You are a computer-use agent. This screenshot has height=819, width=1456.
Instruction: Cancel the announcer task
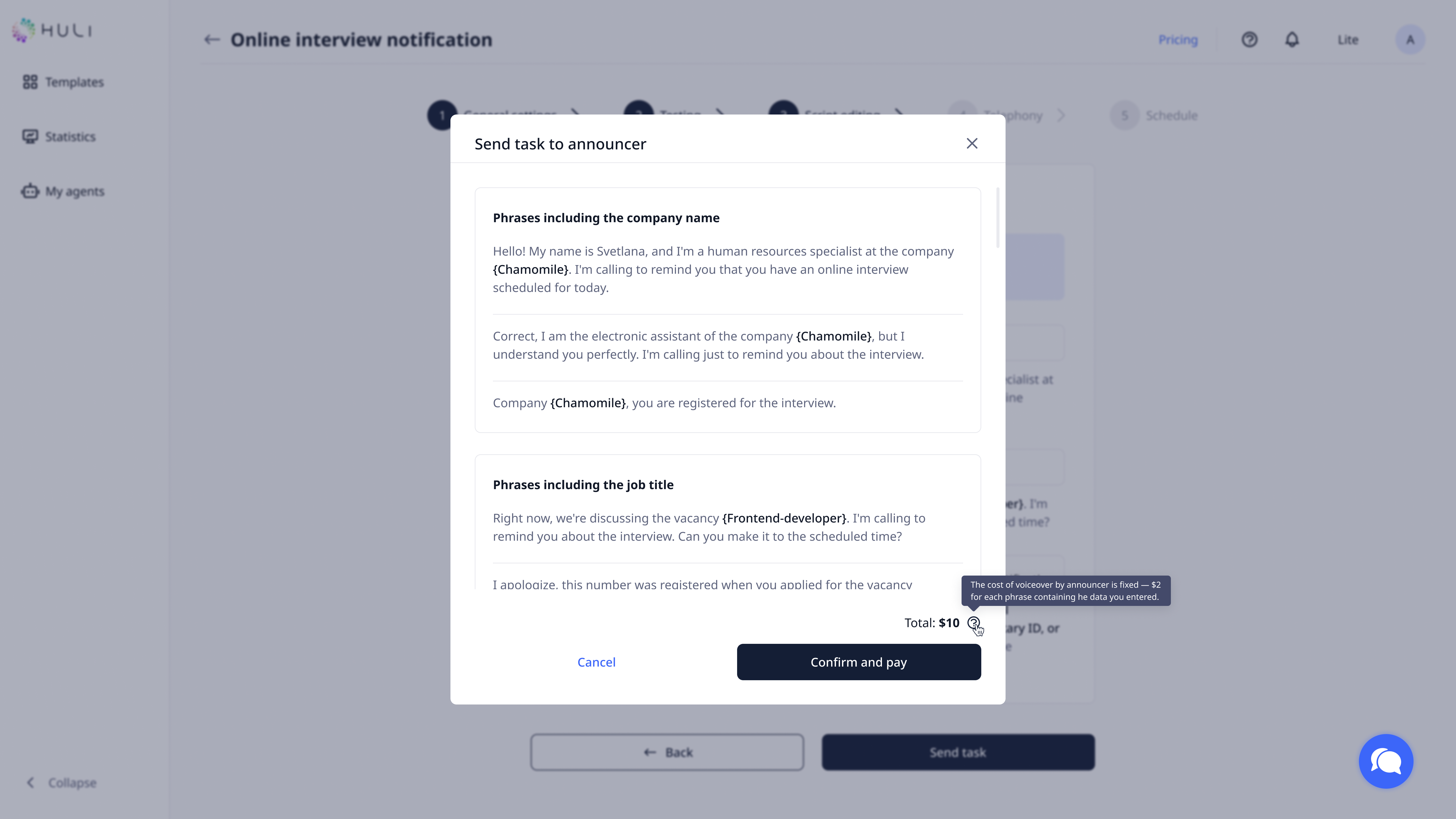596,662
